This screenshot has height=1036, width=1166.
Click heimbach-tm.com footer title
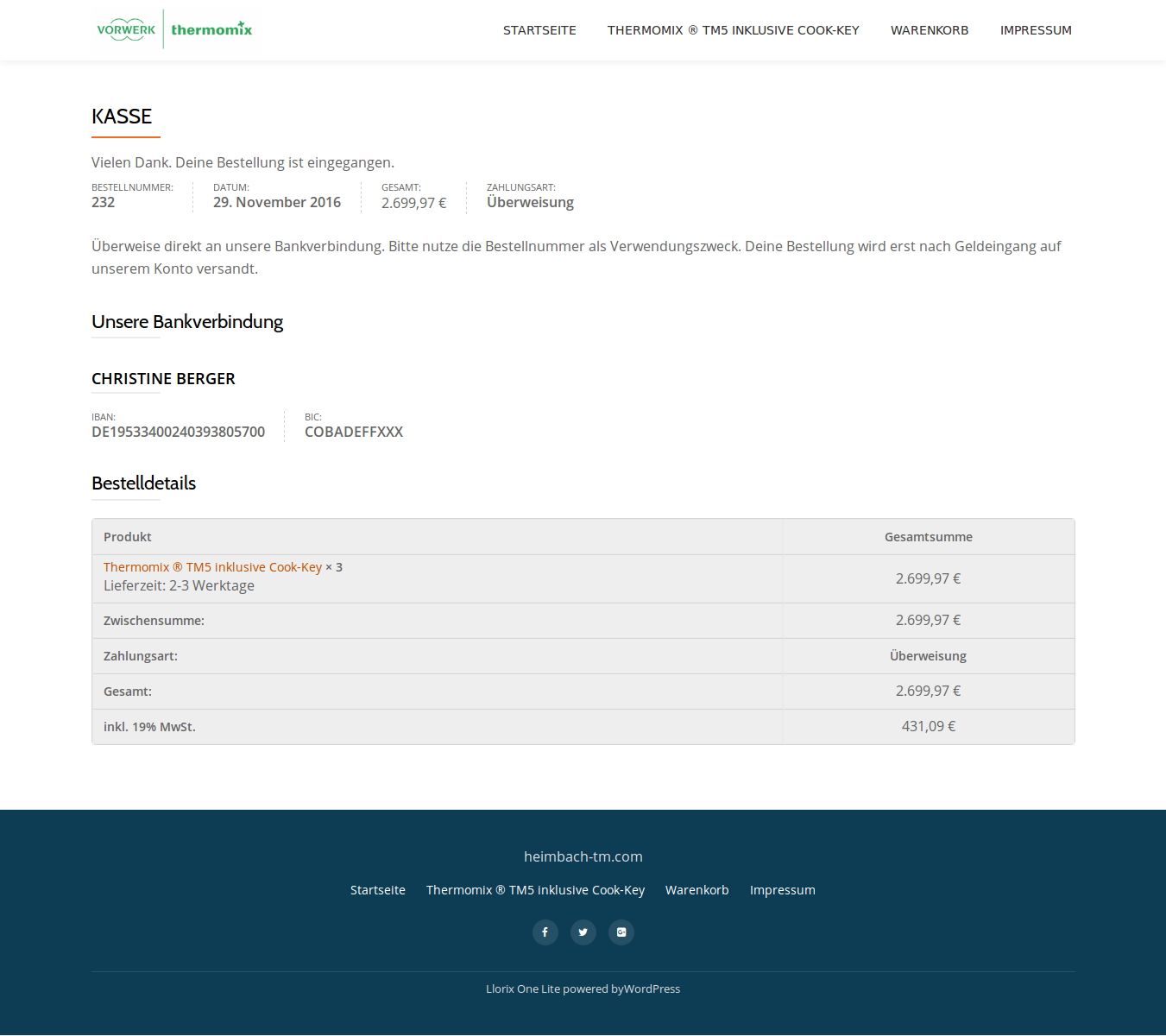[x=583, y=856]
